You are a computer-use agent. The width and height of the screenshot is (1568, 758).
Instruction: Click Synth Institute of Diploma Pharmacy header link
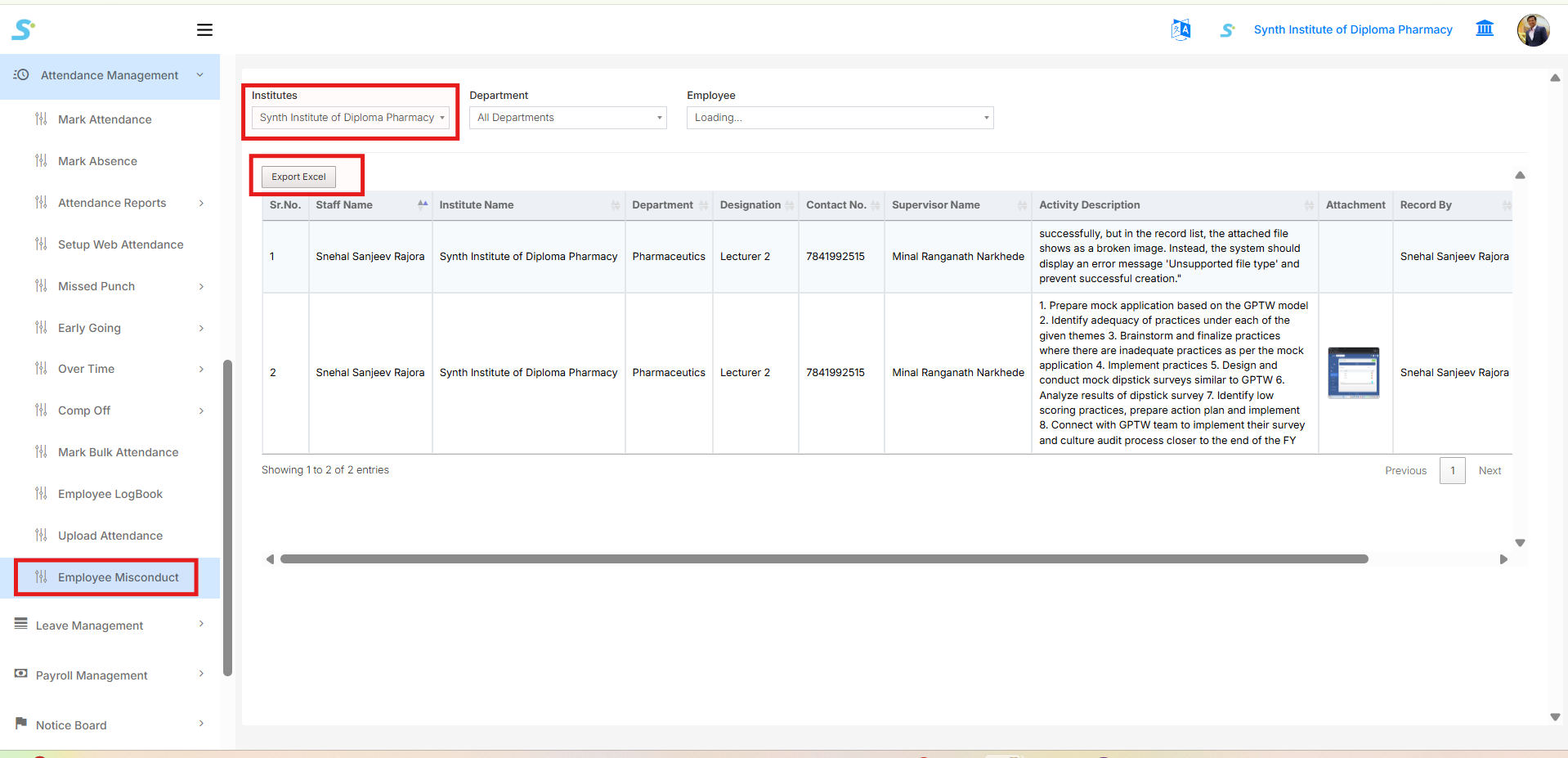coord(1353,29)
